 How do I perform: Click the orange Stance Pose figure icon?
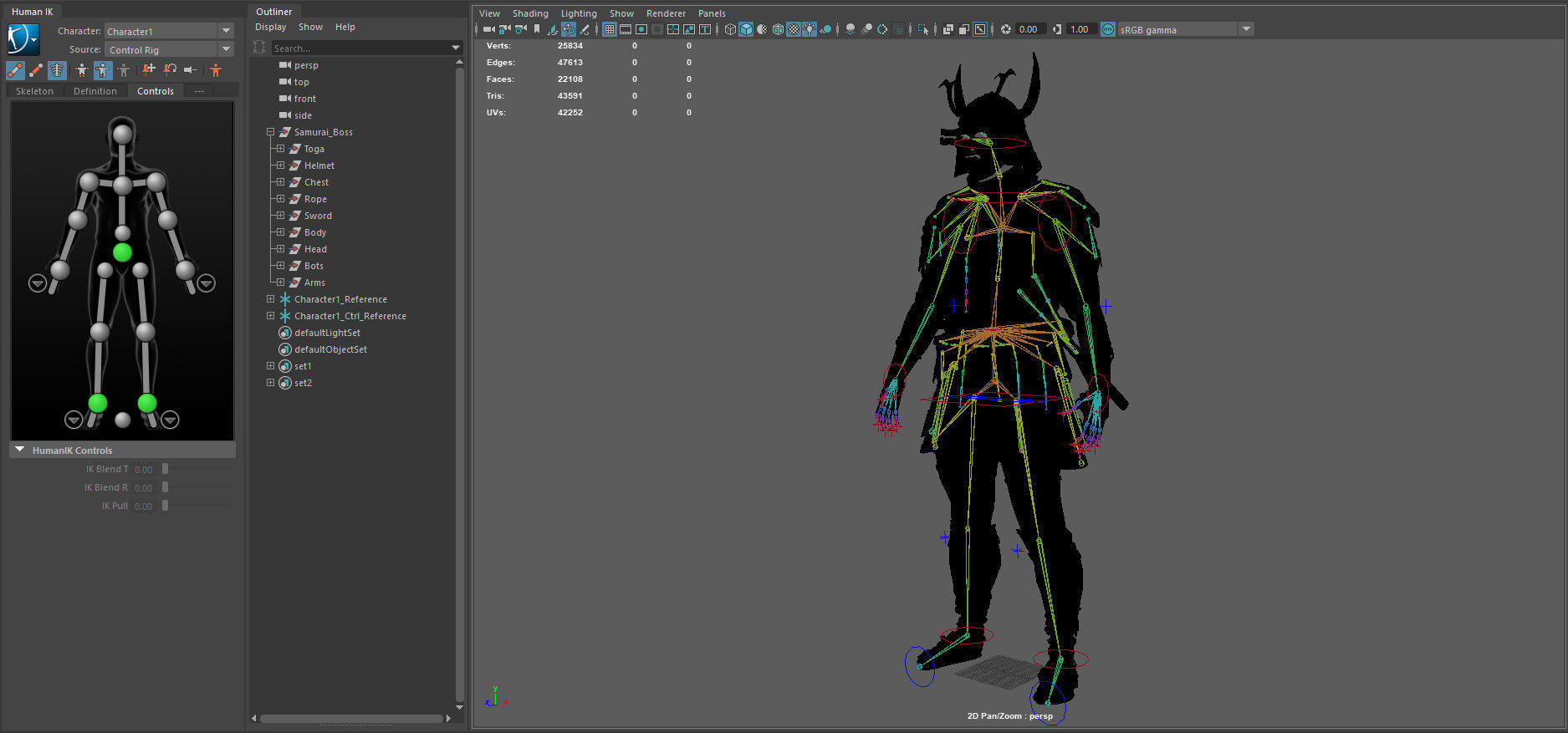(x=216, y=70)
